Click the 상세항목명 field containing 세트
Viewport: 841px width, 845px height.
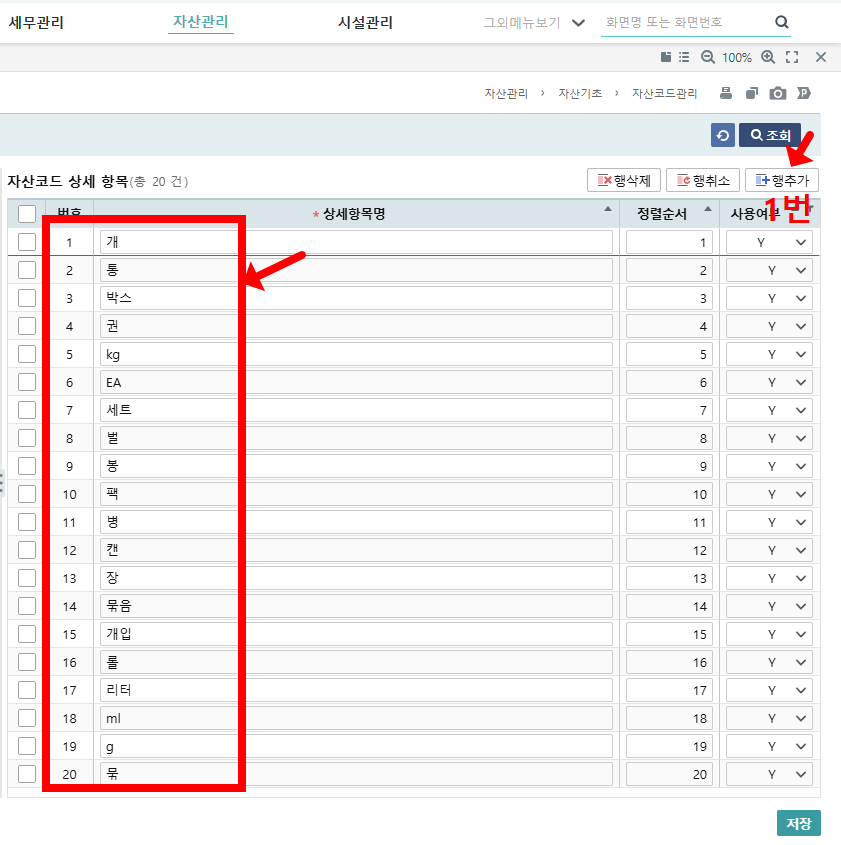pyautogui.click(x=356, y=411)
